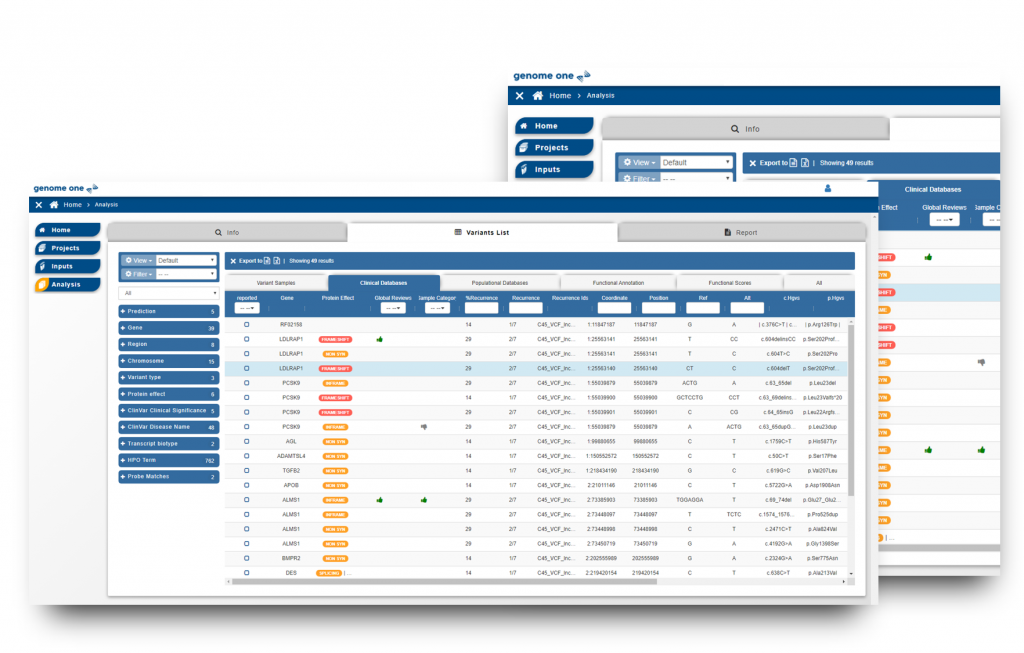Expand the ClinVar Disease Name filter
Image resolution: width=1024 pixels, height=653 pixels.
tap(168, 427)
